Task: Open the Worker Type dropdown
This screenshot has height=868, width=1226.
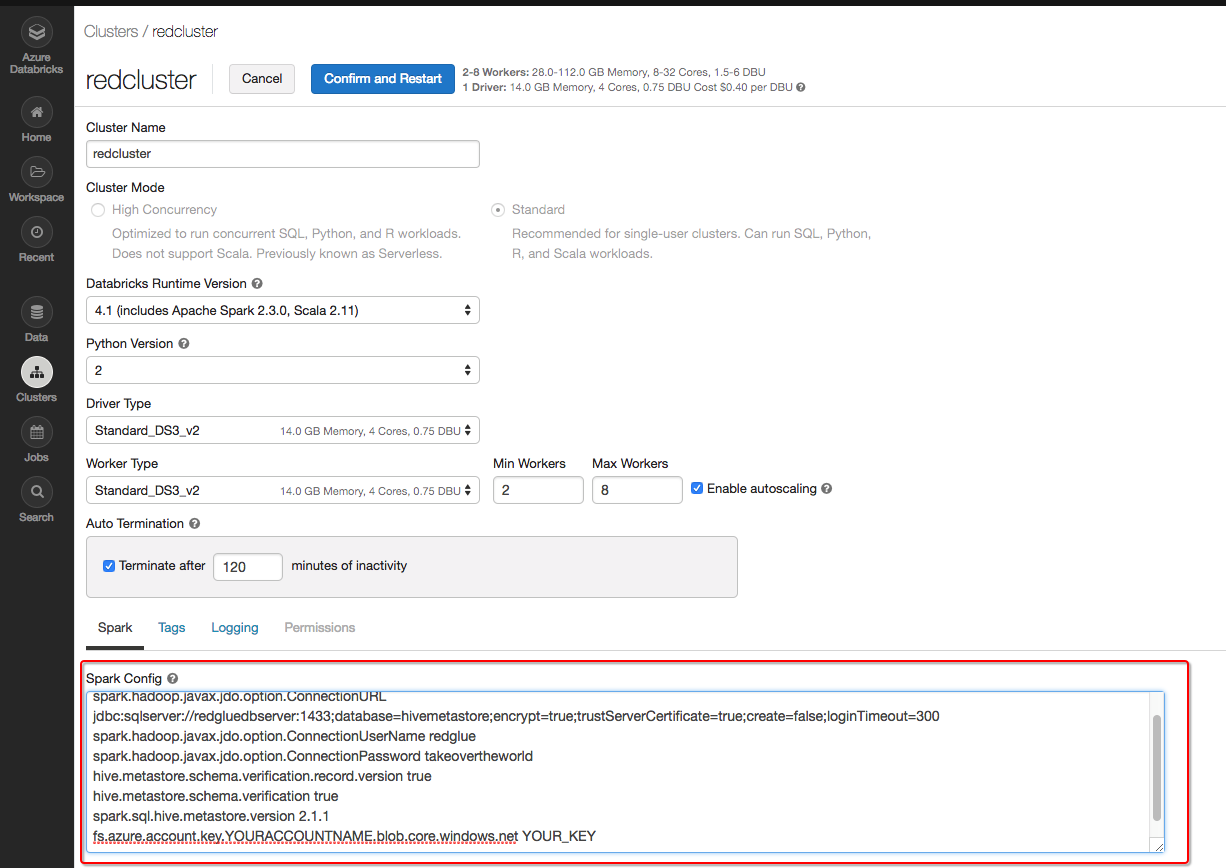Action: [283, 490]
